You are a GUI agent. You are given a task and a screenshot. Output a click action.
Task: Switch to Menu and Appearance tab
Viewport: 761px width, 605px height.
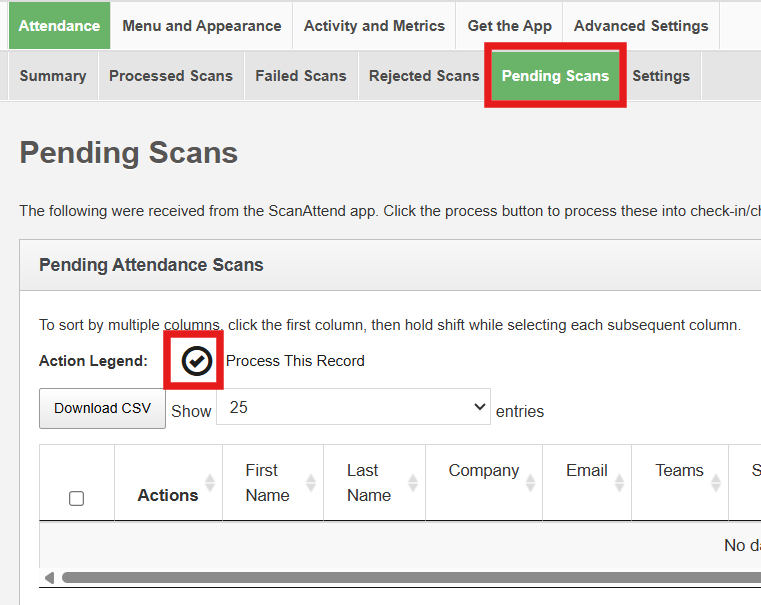(x=202, y=26)
